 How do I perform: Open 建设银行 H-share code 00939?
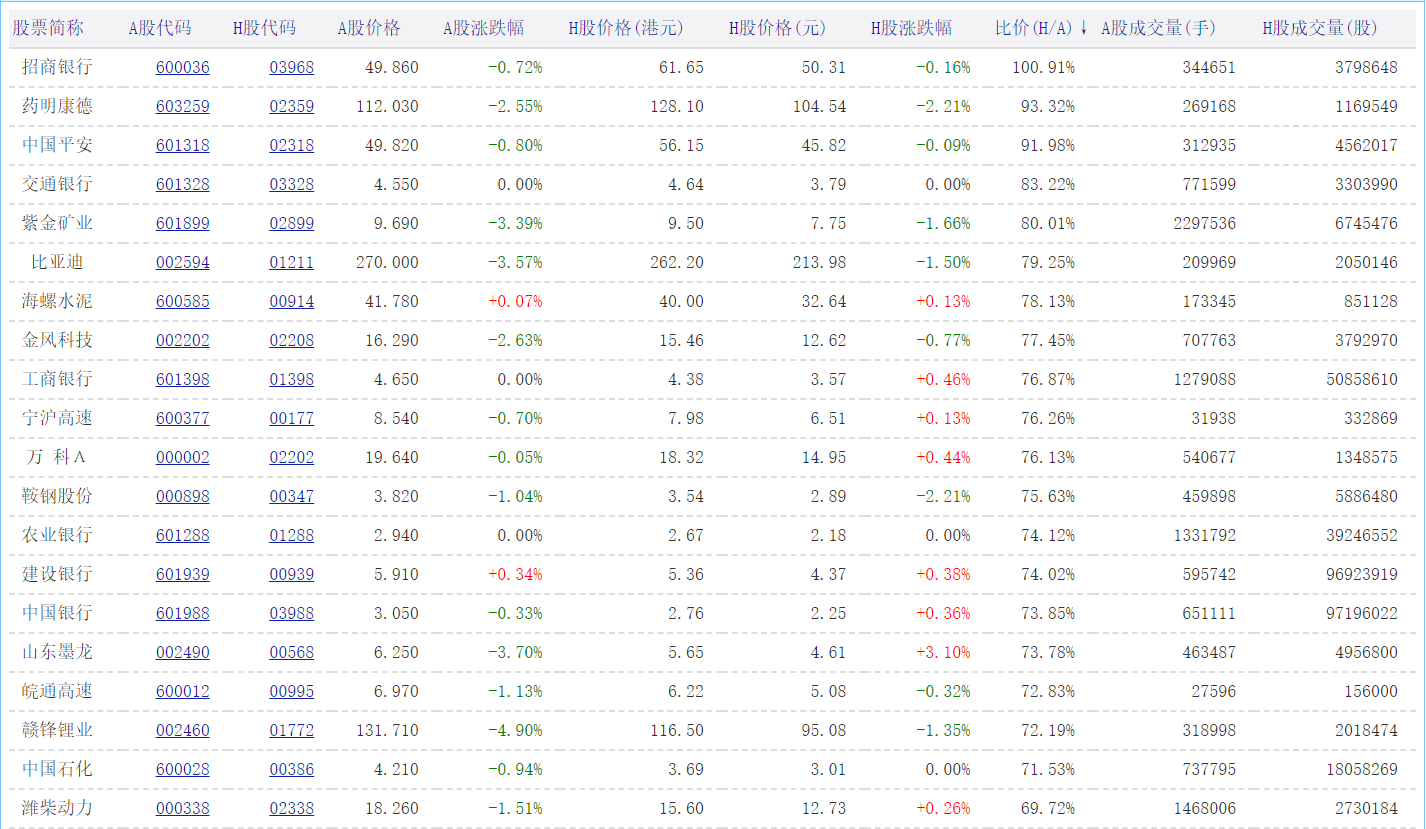[292, 574]
